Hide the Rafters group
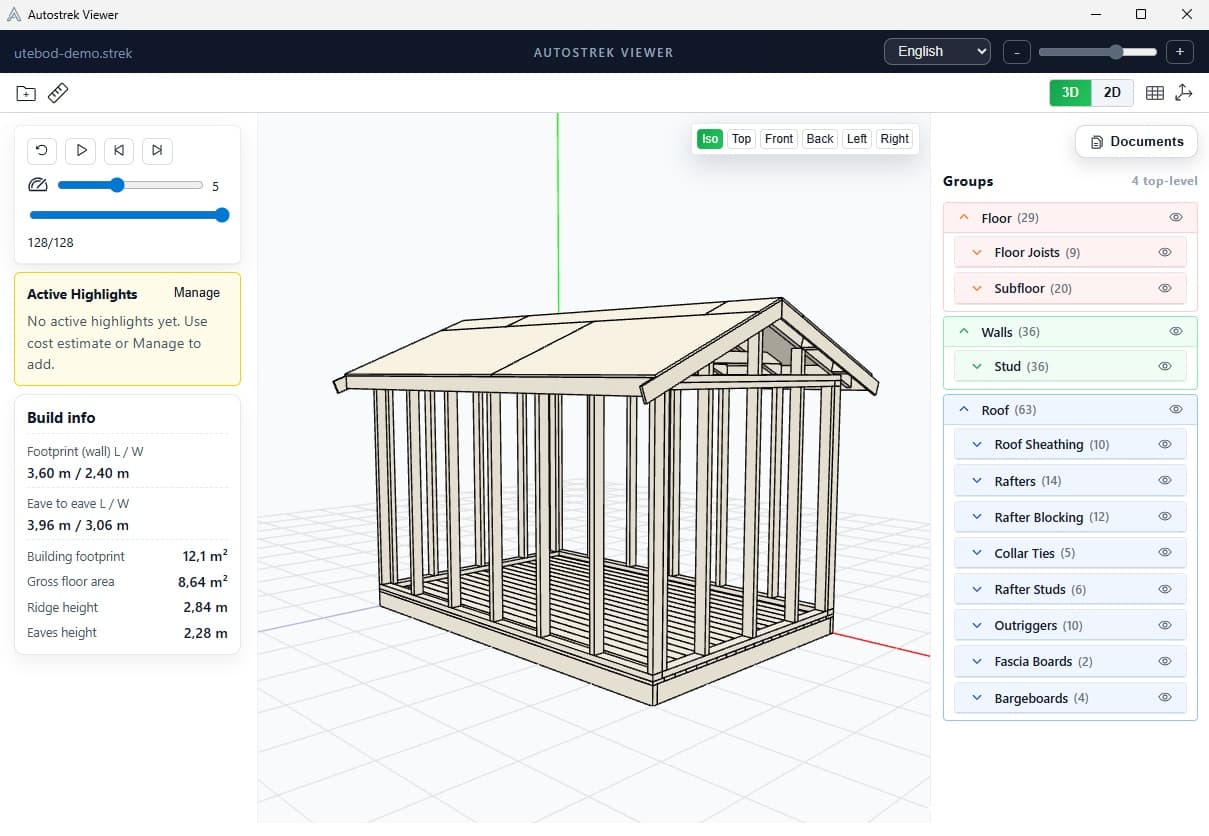This screenshot has height=836, width=1209. pos(1163,480)
